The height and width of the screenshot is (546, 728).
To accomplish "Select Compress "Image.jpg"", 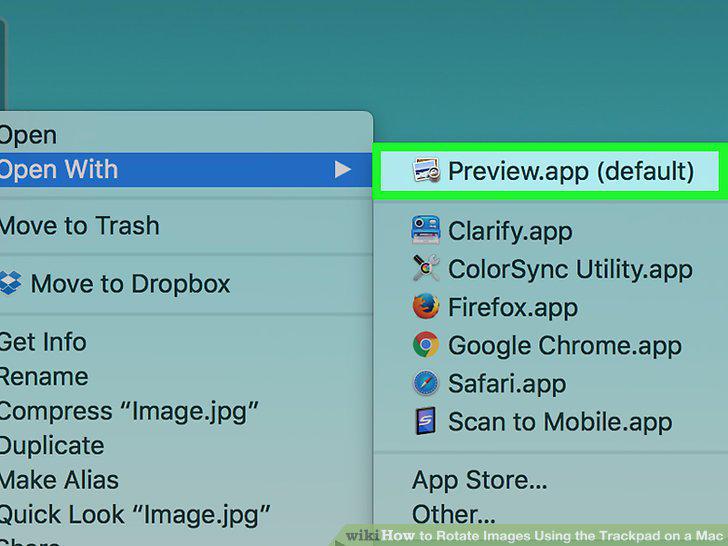I will (x=186, y=411).
